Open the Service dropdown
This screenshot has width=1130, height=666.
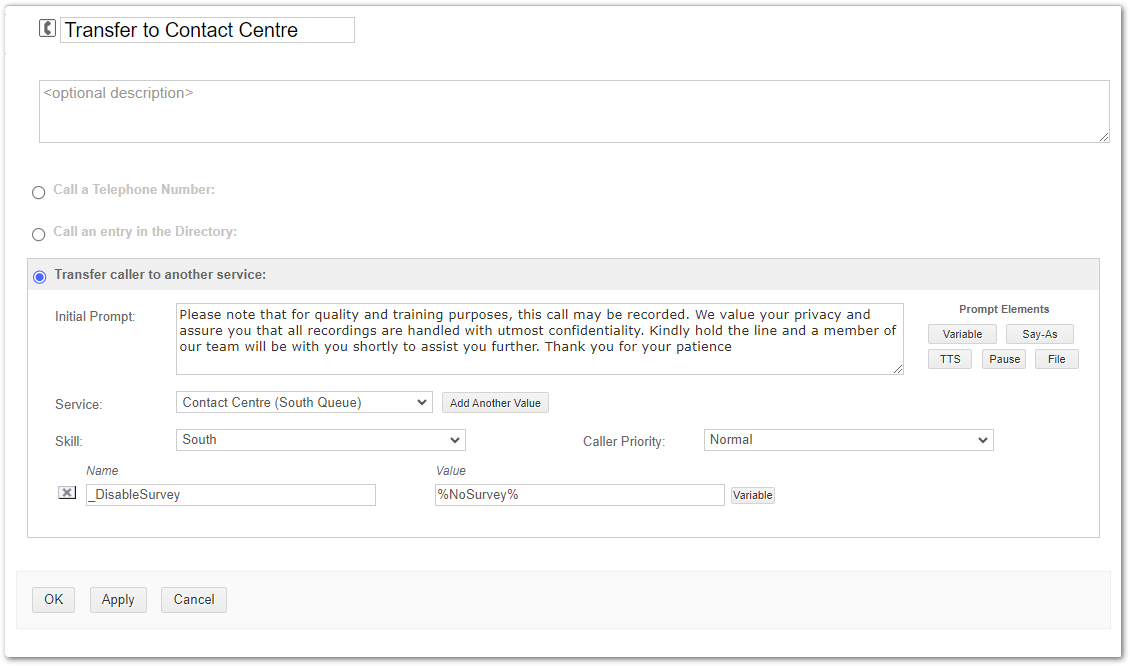[304, 403]
